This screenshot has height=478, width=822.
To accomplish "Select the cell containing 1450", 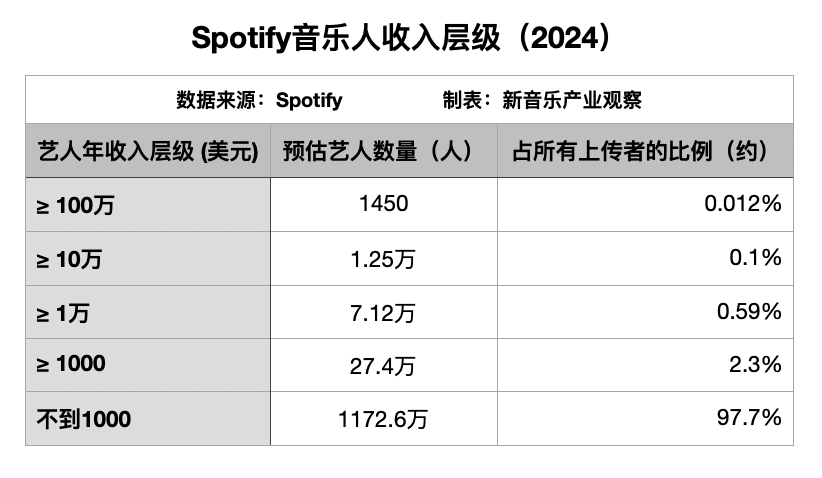I will [383, 205].
